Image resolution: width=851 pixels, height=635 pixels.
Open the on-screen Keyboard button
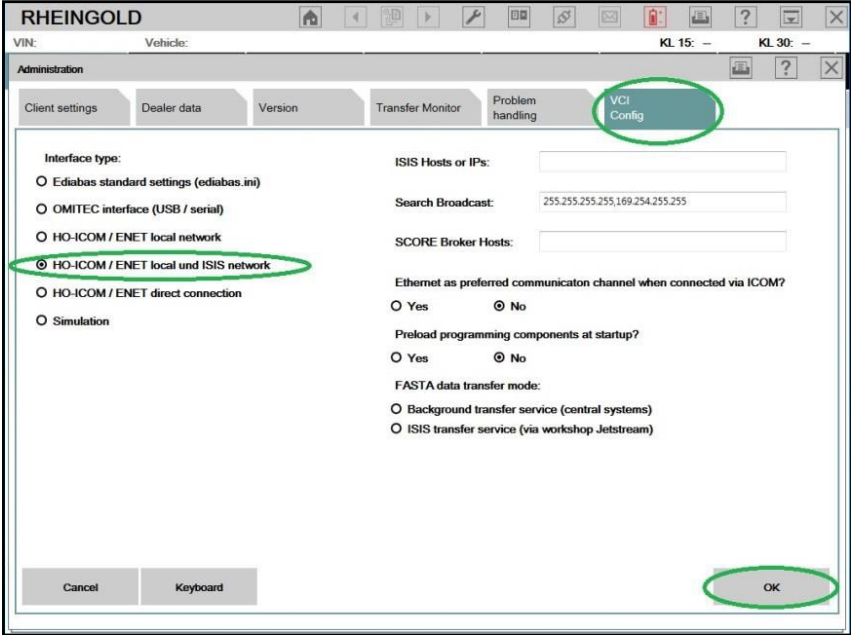pos(199,587)
